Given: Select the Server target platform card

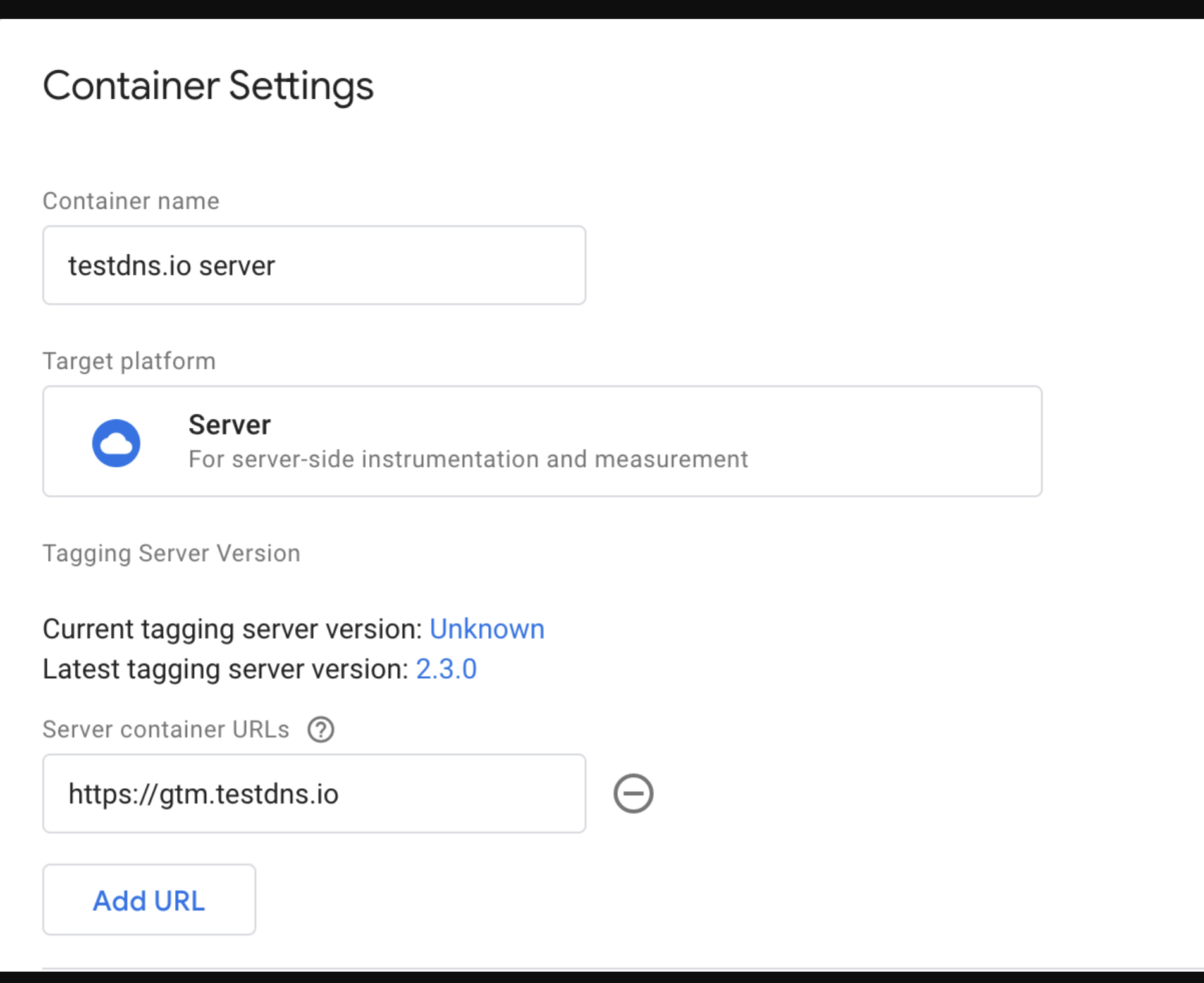Looking at the screenshot, I should point(542,441).
